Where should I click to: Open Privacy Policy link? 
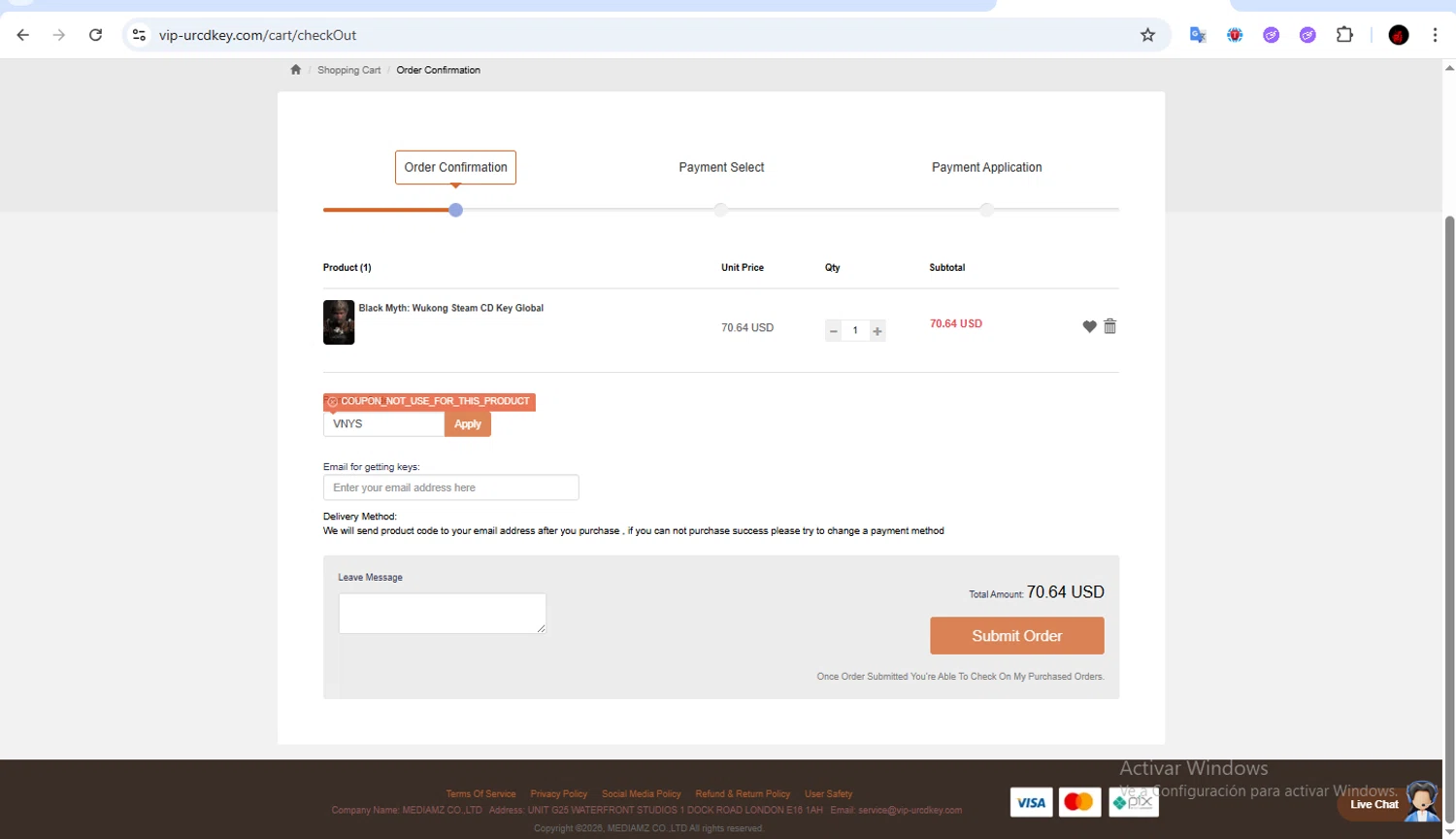pyautogui.click(x=559, y=794)
